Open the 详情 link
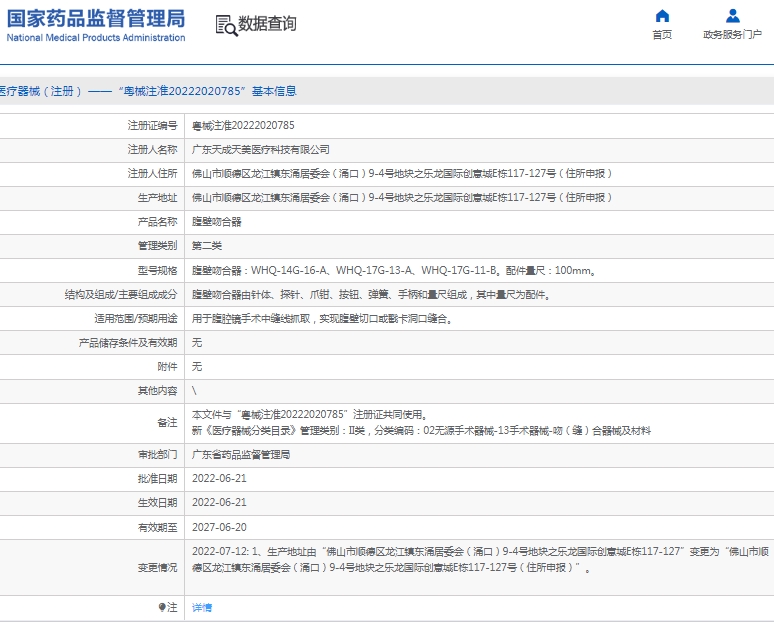 coord(202,607)
